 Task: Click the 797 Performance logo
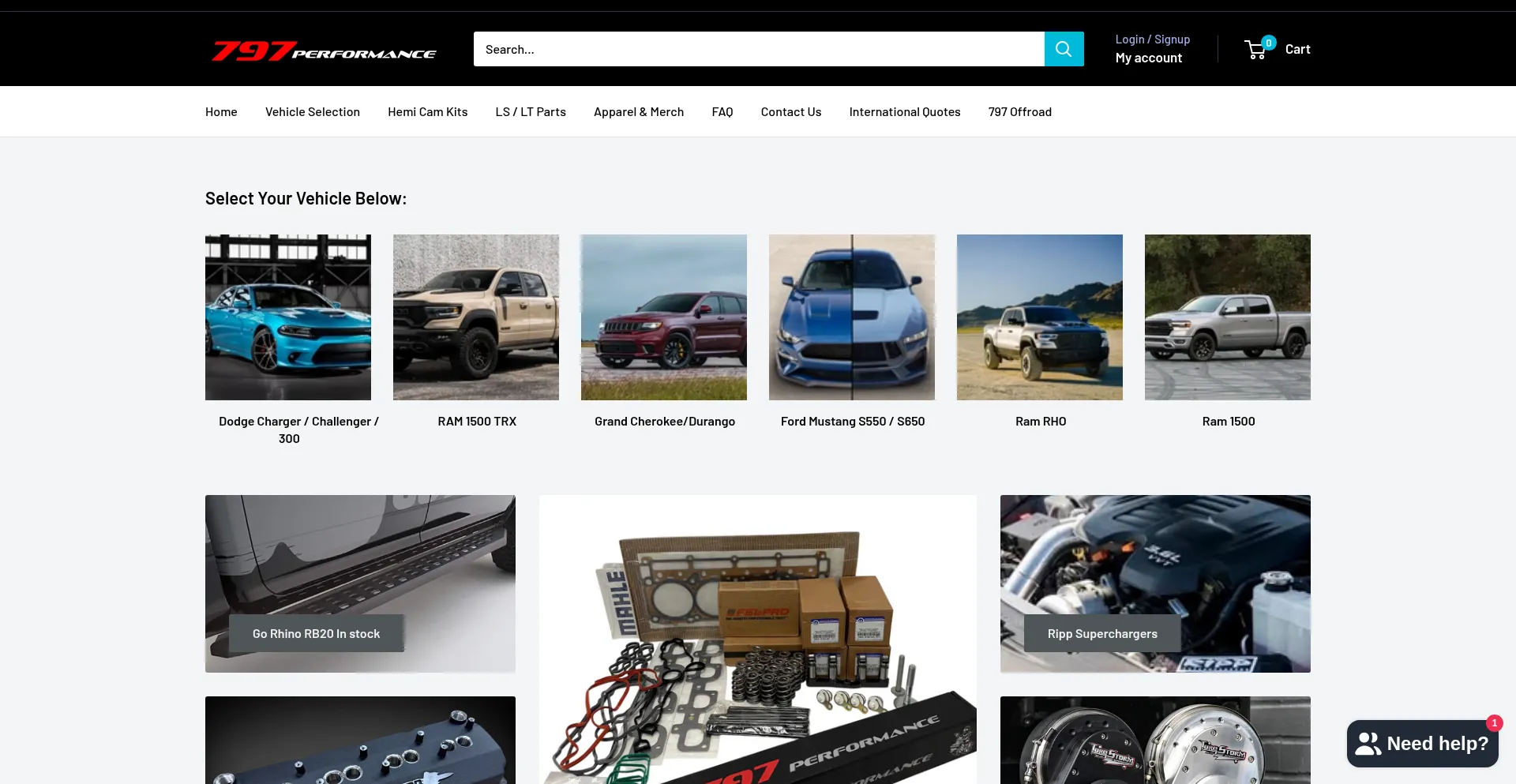pyautogui.click(x=324, y=51)
